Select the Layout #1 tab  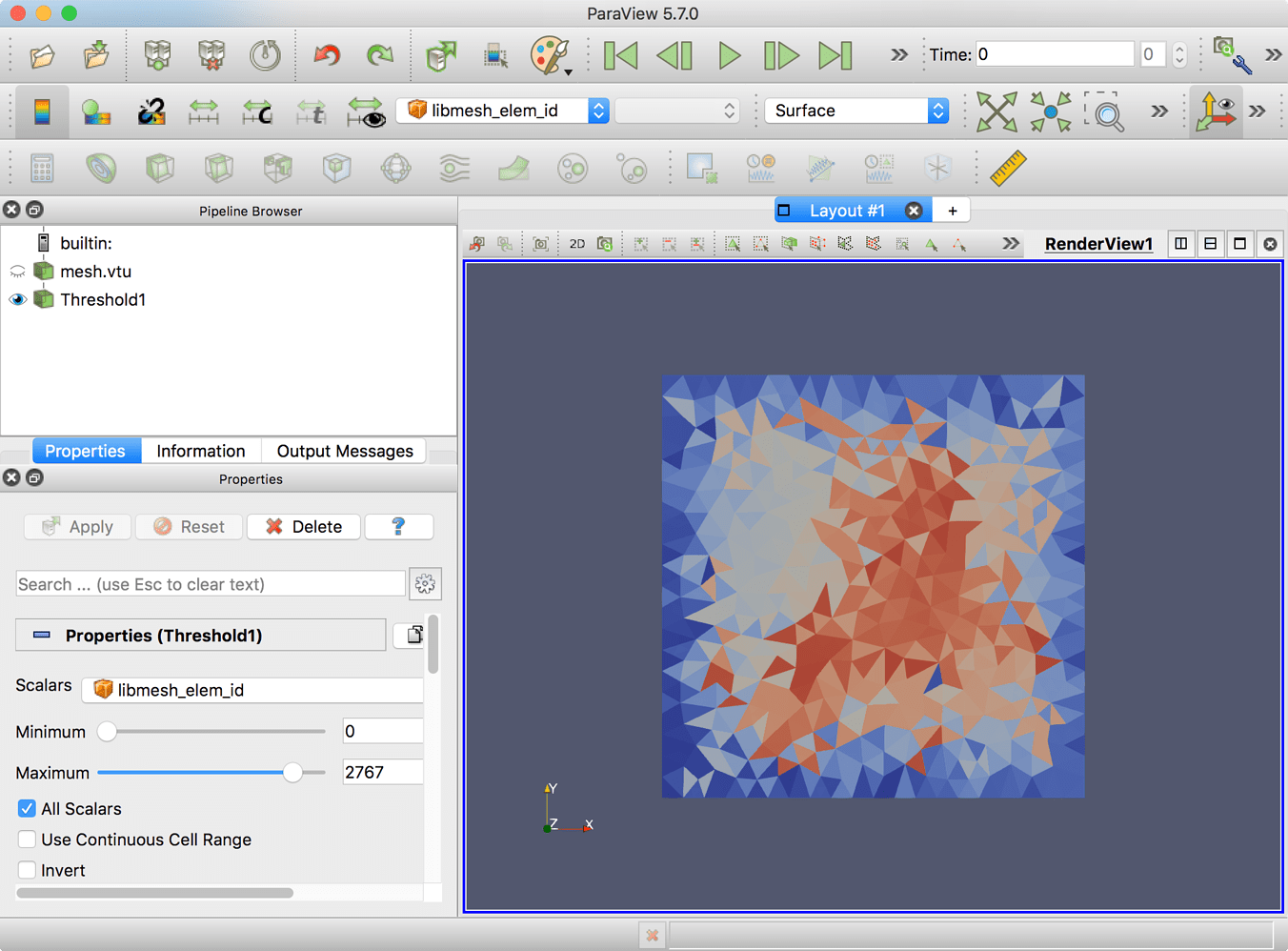pos(848,211)
